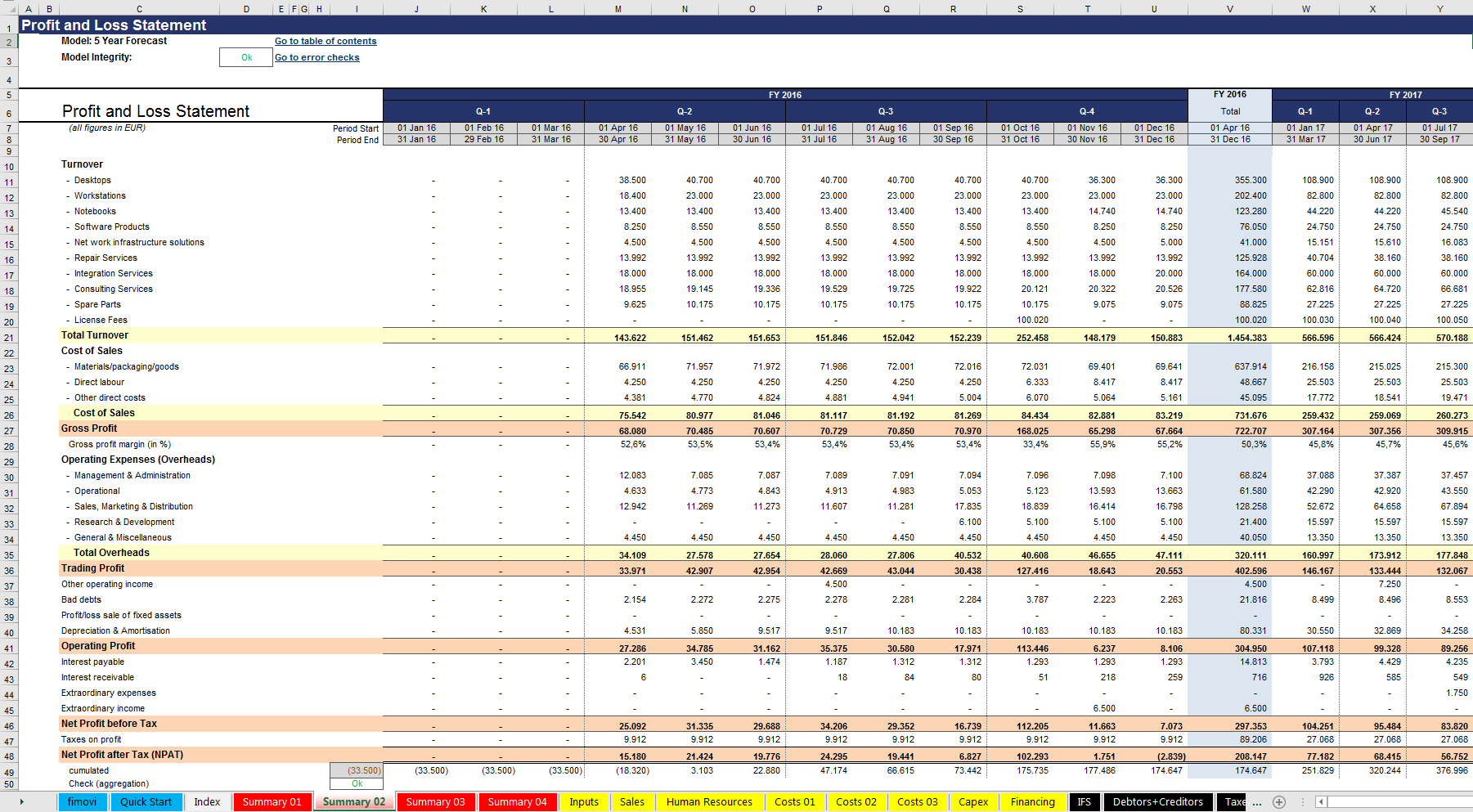Click the Total Turnover row label
This screenshot has width=1473, height=812.
pos(95,335)
